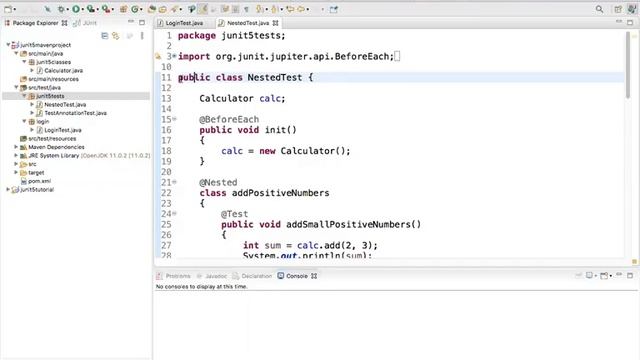This screenshot has width=640, height=360.
Task: Toggle the Mark Occurrences highlighter icon
Action: coord(203,9)
